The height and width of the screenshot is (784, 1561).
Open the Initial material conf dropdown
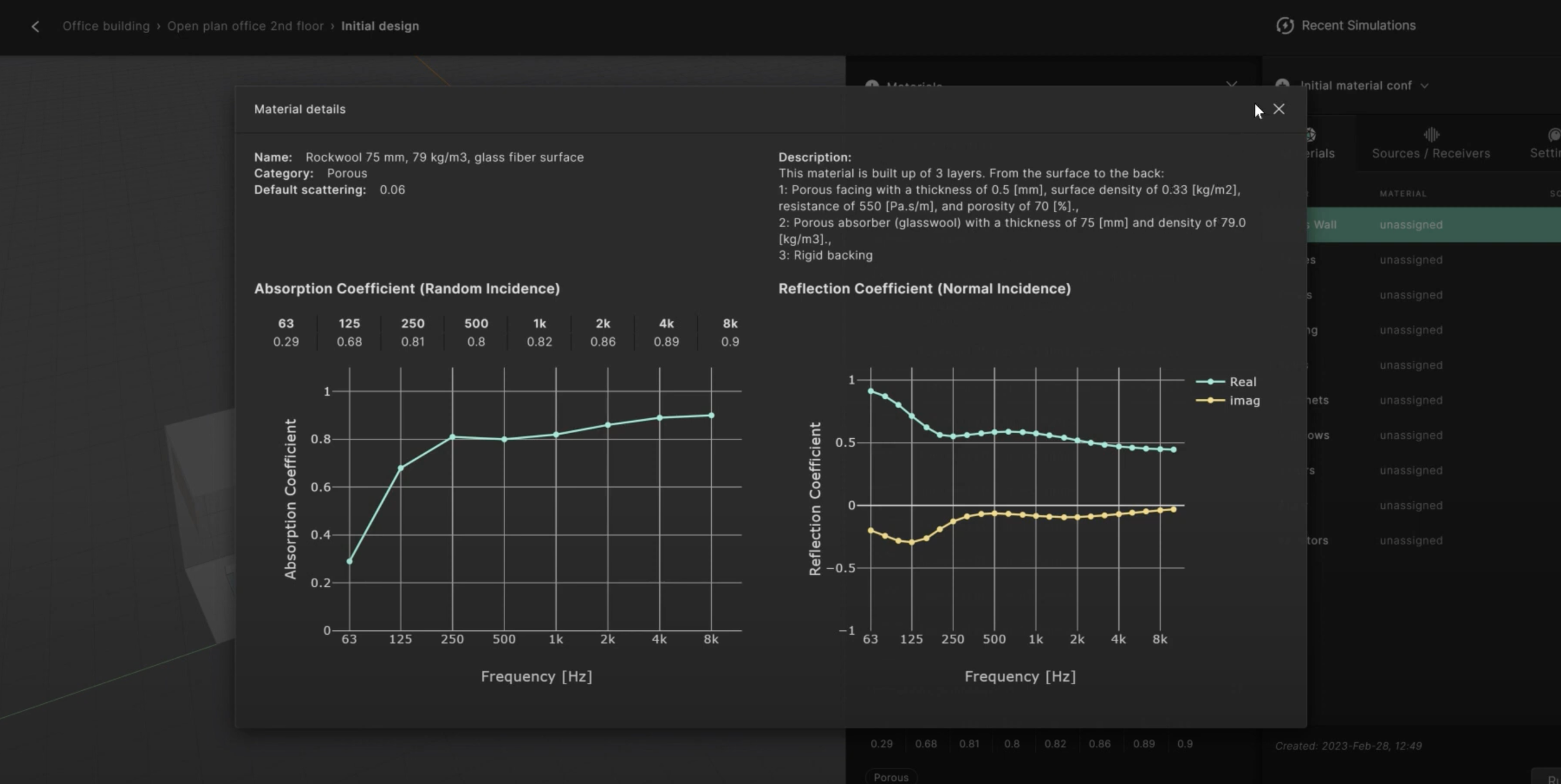point(1426,86)
